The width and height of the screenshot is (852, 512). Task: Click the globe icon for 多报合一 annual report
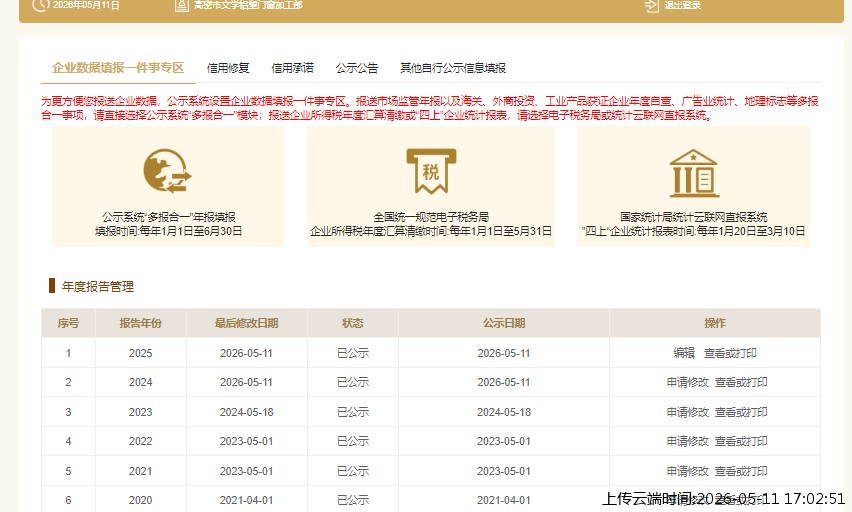[167, 171]
